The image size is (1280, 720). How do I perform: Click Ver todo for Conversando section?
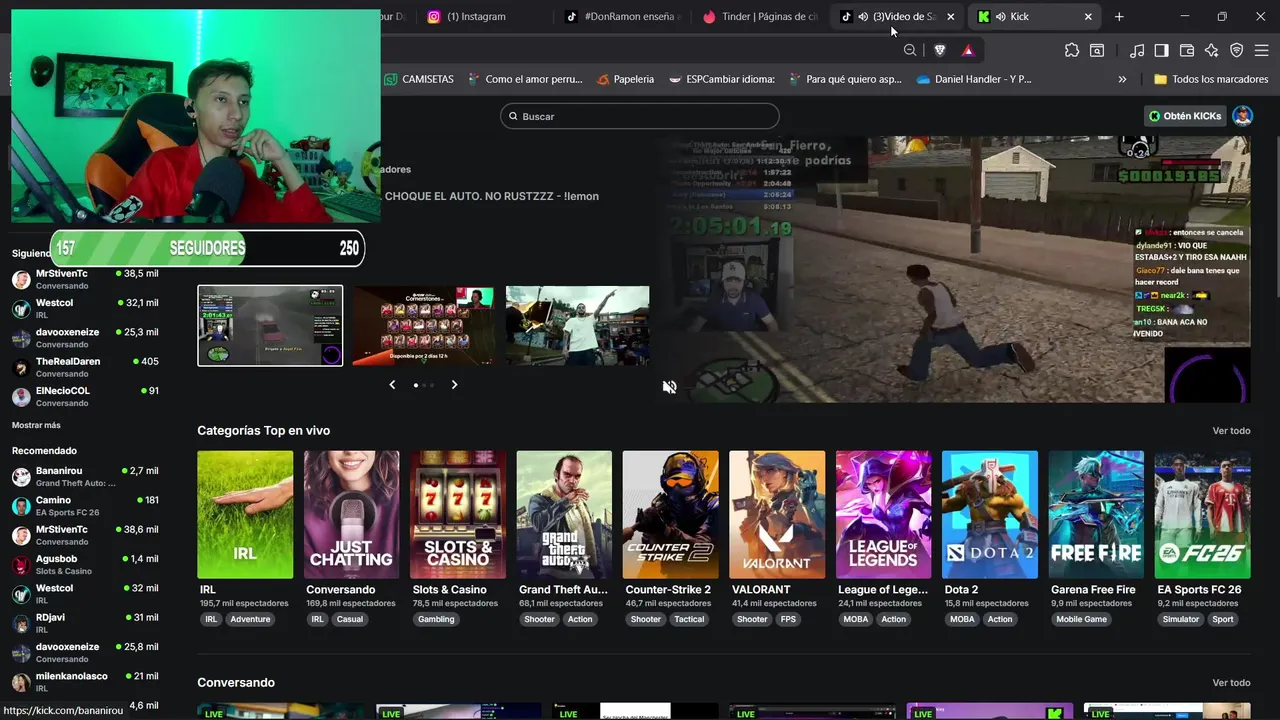click(1231, 683)
